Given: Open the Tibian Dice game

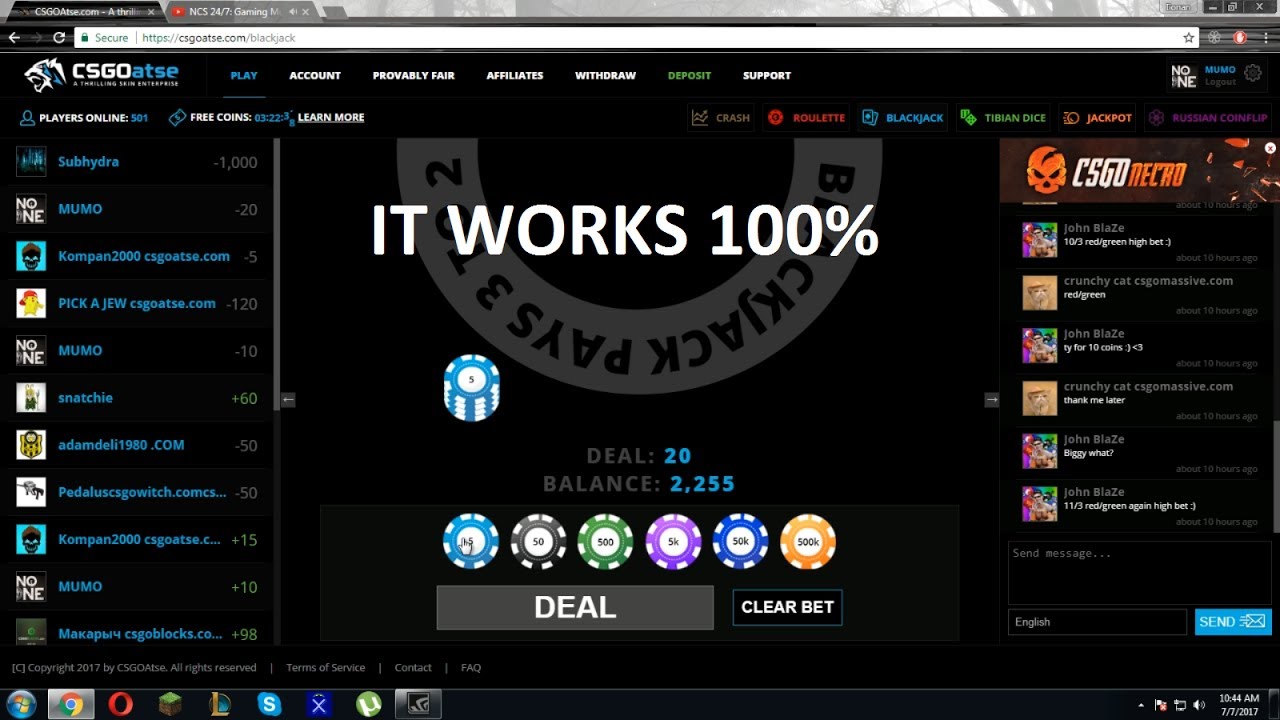Looking at the screenshot, I should (x=1003, y=117).
